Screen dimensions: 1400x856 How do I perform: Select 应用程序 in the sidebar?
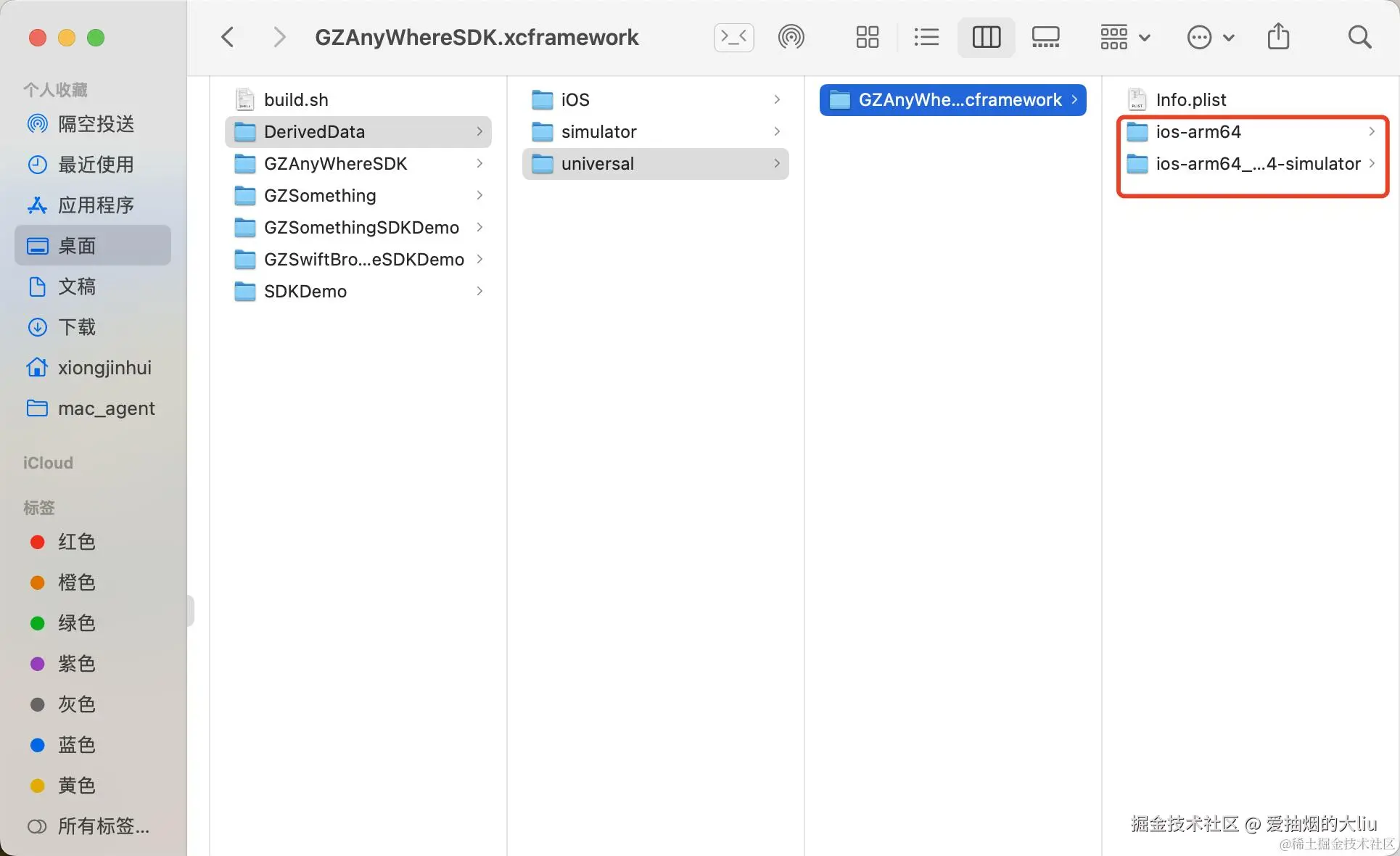[x=95, y=205]
